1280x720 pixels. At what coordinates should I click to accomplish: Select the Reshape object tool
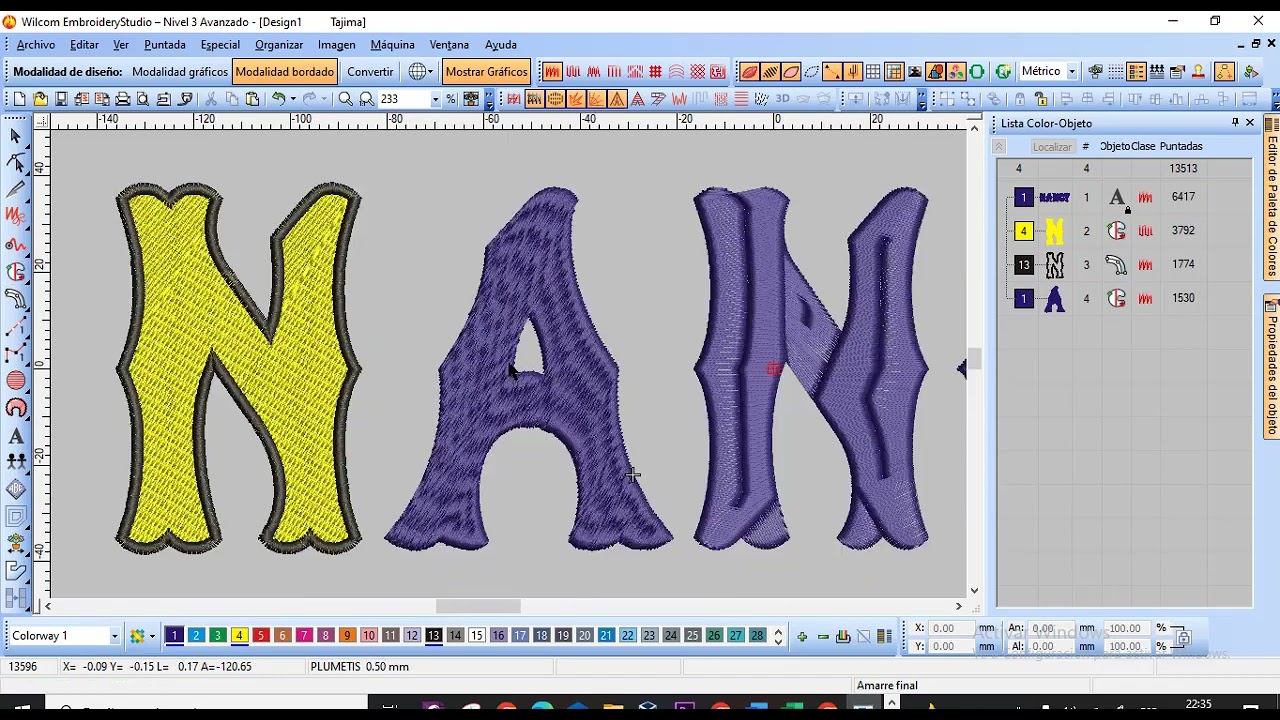click(x=16, y=162)
